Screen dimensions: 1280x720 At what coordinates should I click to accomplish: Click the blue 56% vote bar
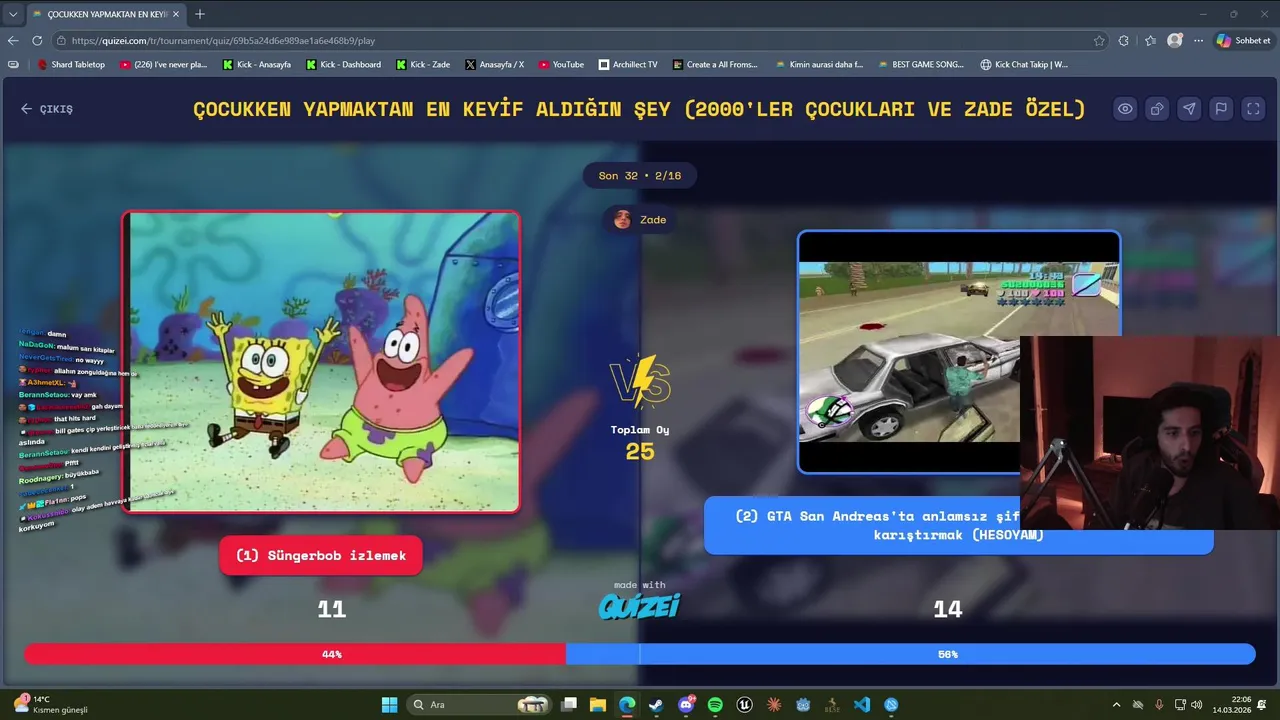point(911,654)
